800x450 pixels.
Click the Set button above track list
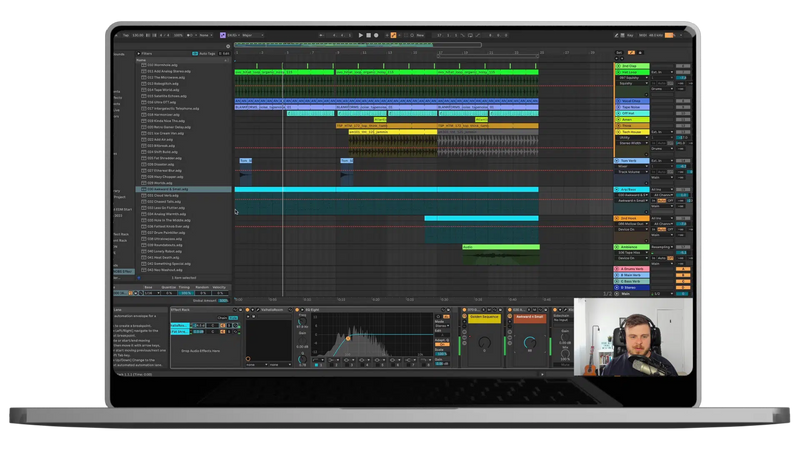pos(619,52)
